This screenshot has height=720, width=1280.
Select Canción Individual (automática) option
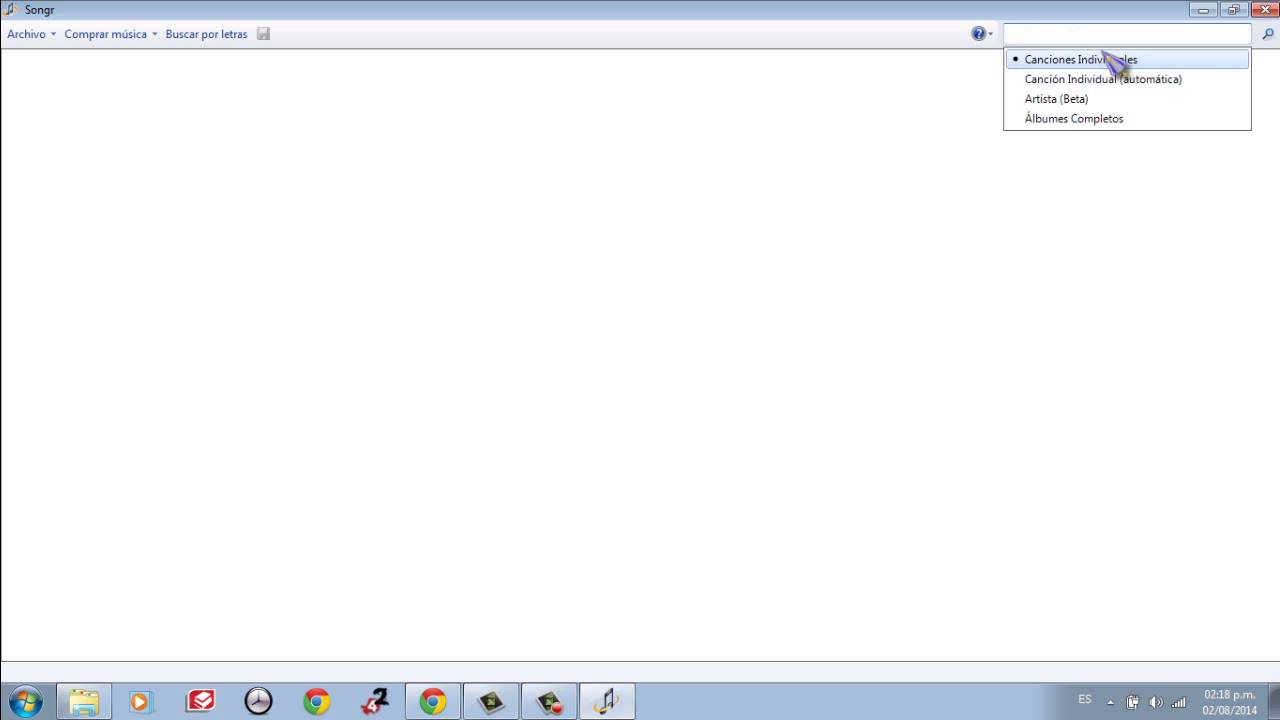tap(1127, 79)
